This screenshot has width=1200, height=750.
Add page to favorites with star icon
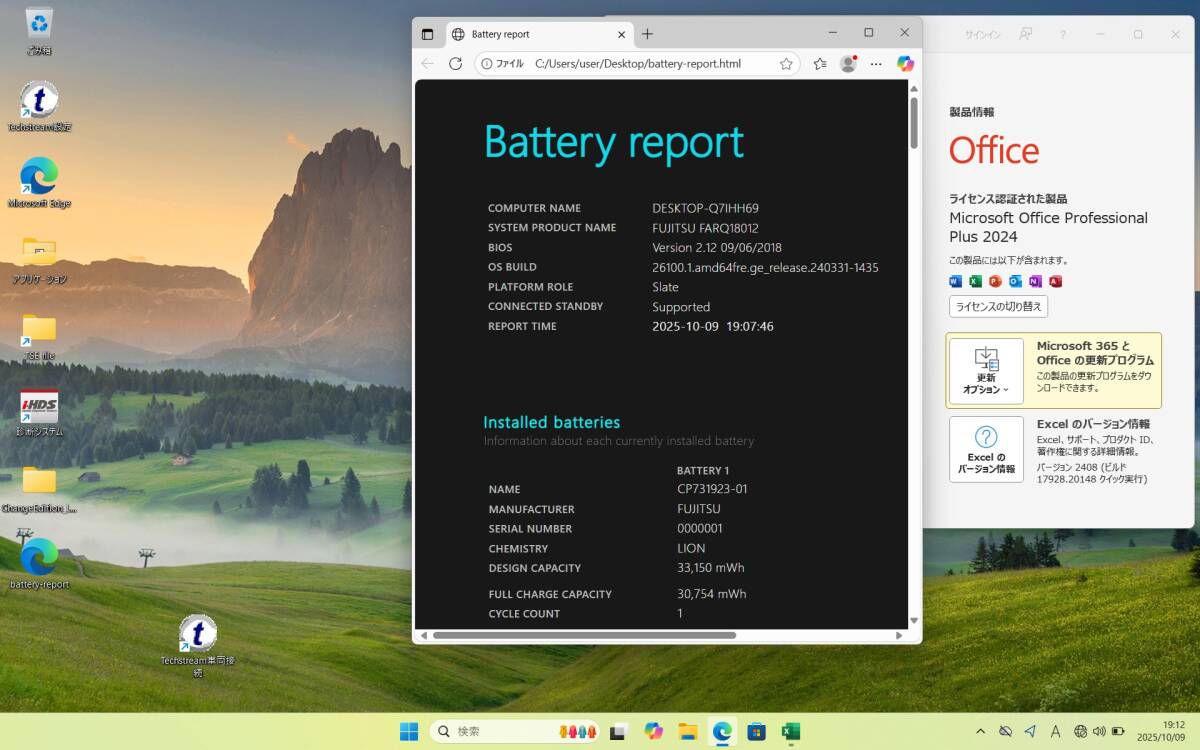pos(786,64)
